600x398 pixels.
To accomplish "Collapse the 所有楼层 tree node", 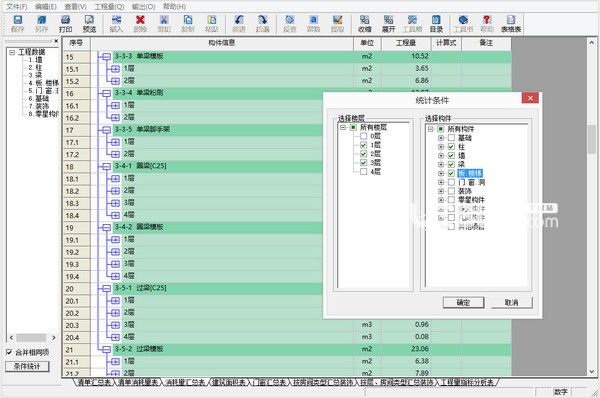I will [343, 127].
